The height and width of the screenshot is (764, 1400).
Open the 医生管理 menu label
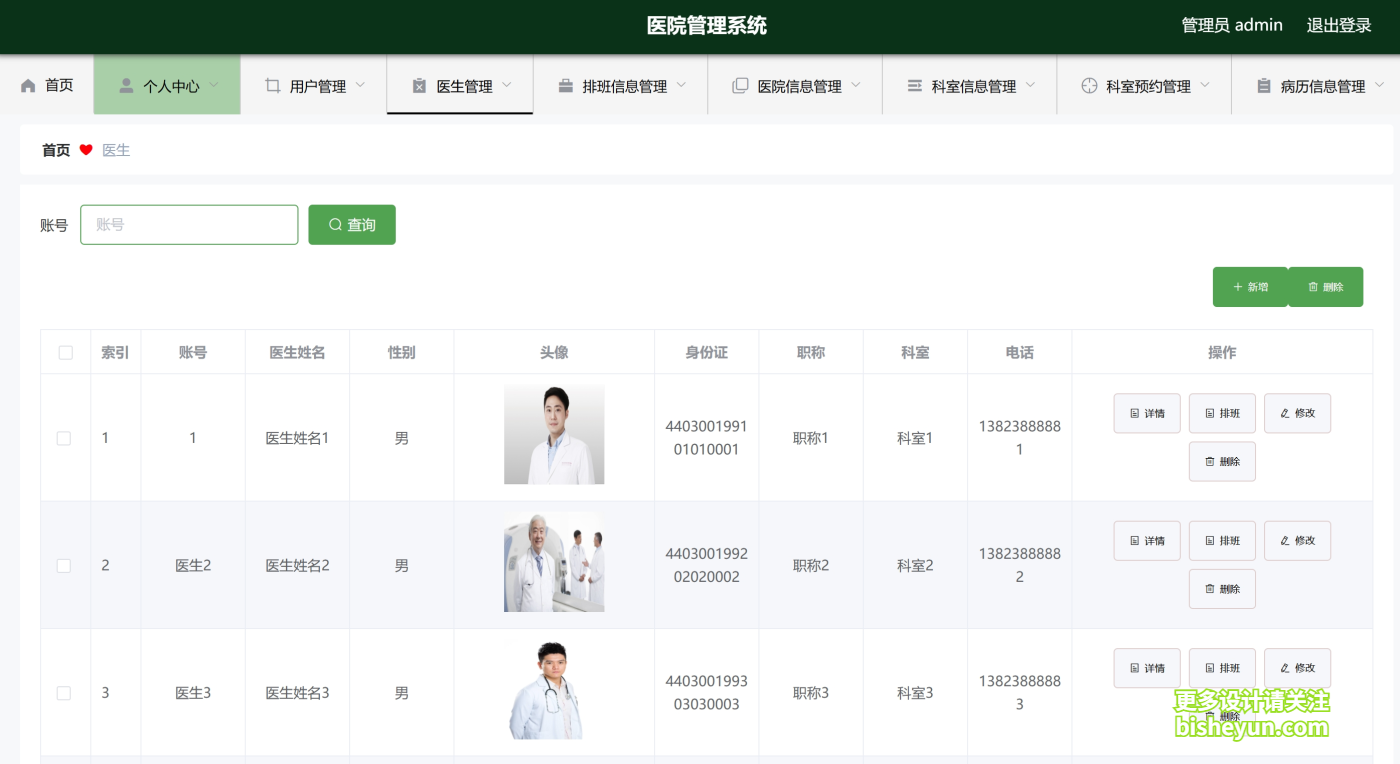click(x=465, y=87)
